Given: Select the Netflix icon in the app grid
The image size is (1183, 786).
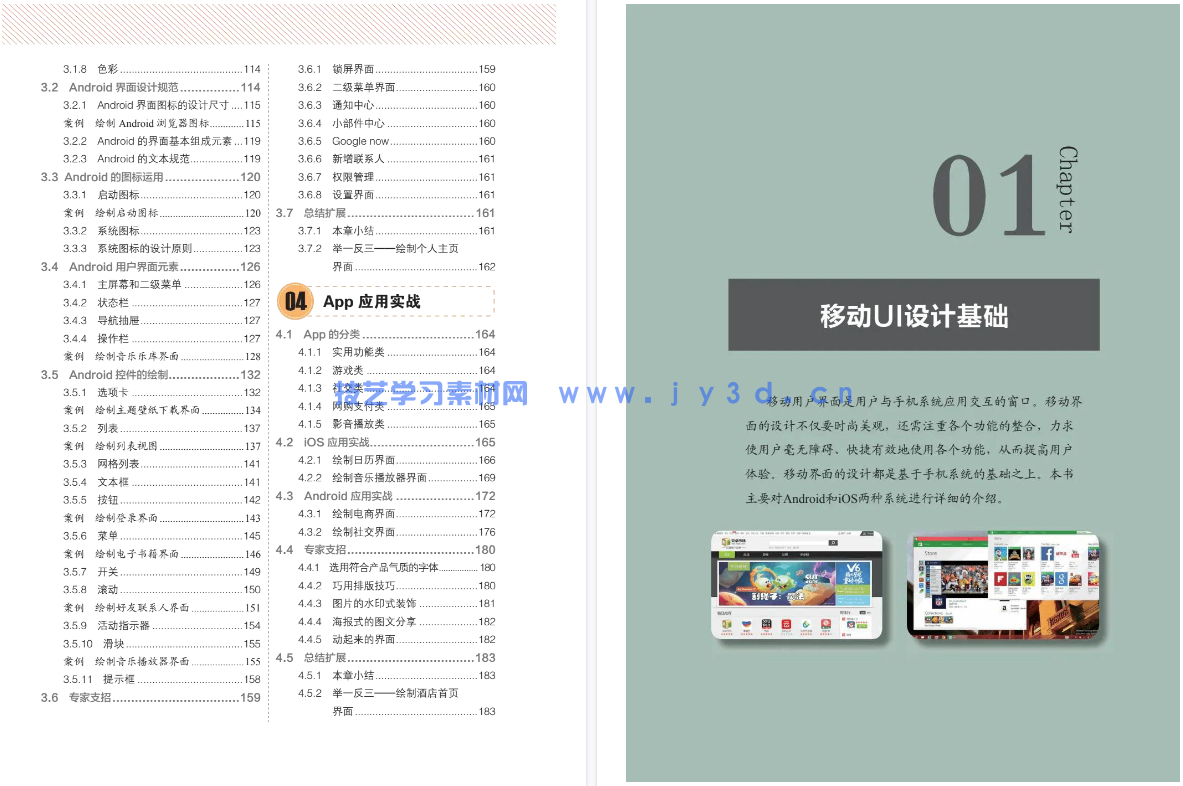Looking at the screenshot, I should (x=1060, y=554).
